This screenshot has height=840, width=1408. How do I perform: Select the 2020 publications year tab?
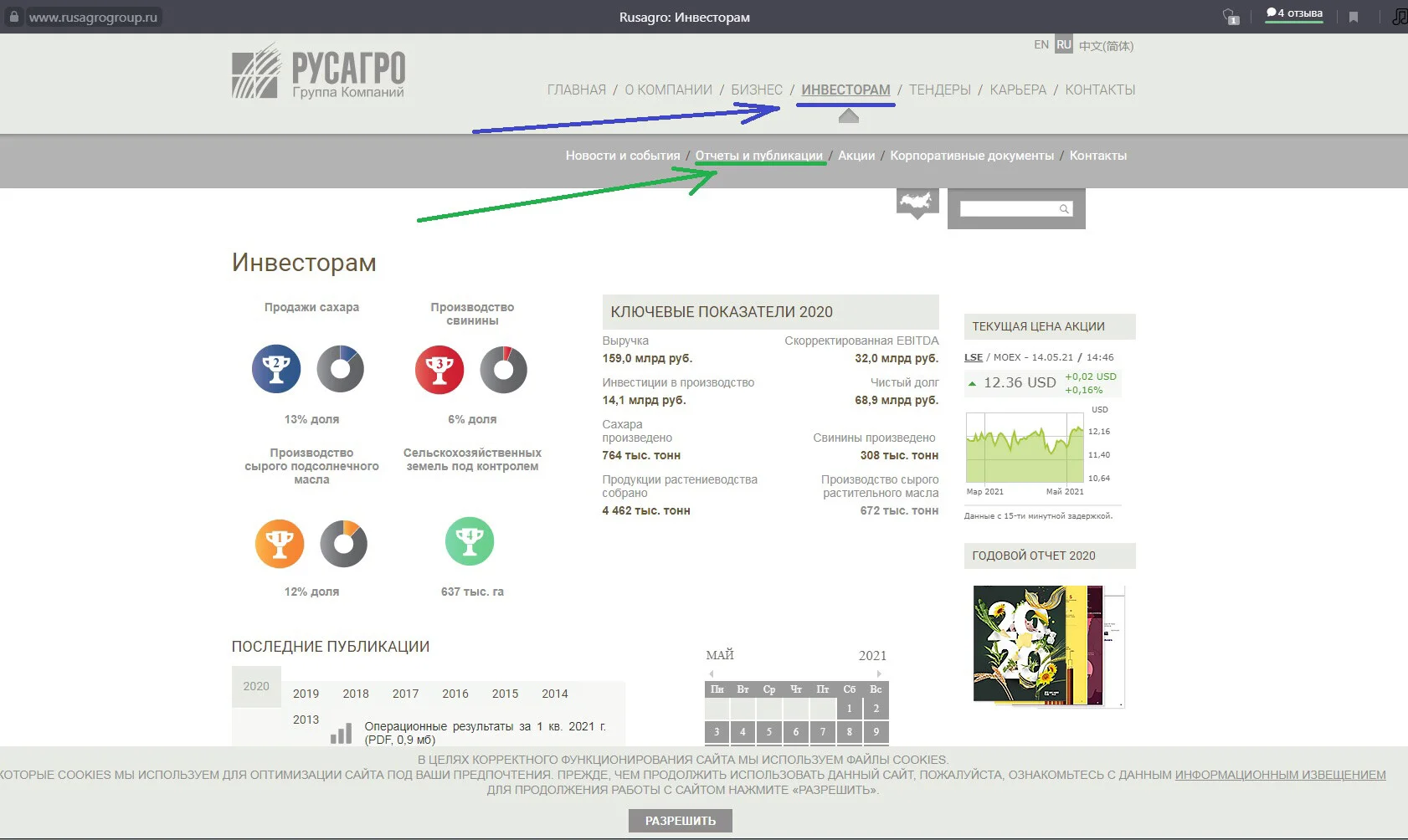(x=256, y=686)
